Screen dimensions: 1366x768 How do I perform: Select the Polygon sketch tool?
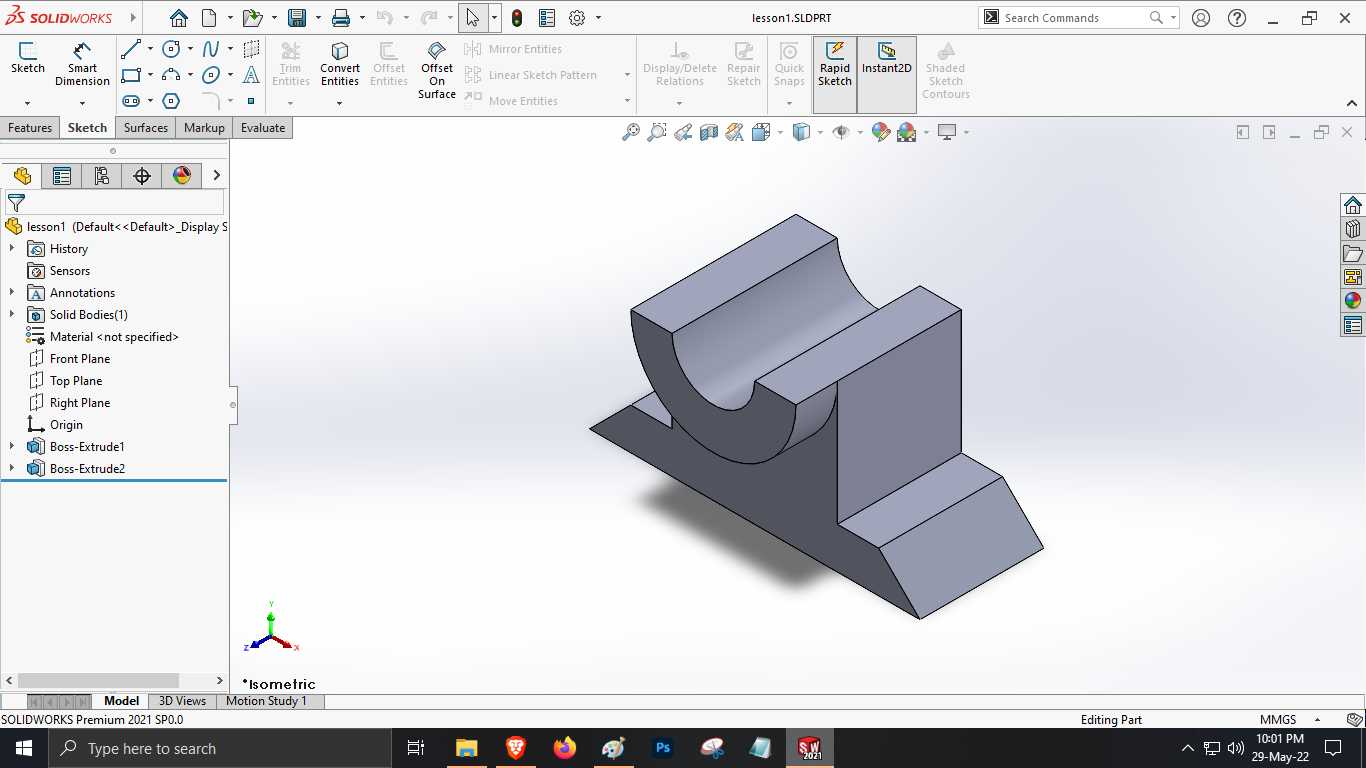171,101
